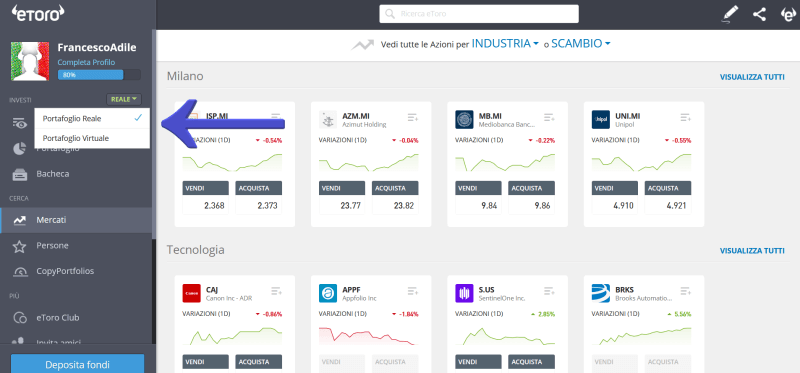Click the Brooks Automation logo
This screenshot has height=373, width=800.
click(x=601, y=293)
